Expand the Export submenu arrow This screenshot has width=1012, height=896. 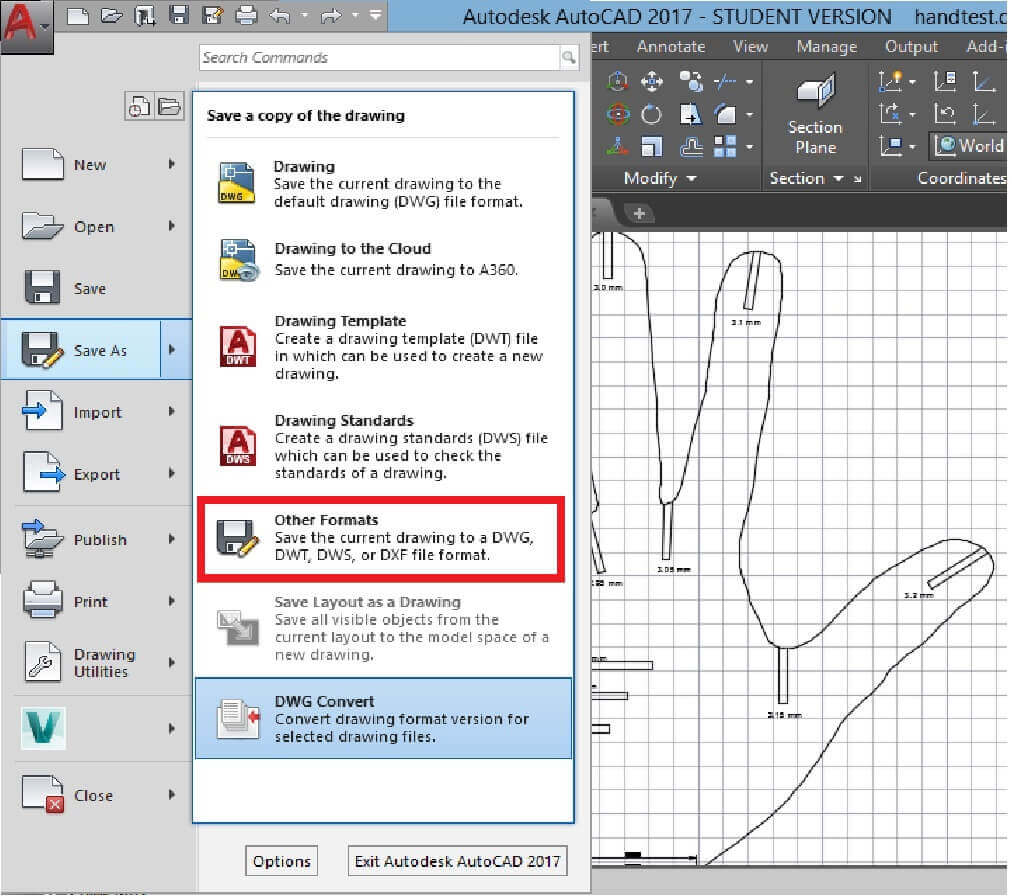pyautogui.click(x=172, y=473)
